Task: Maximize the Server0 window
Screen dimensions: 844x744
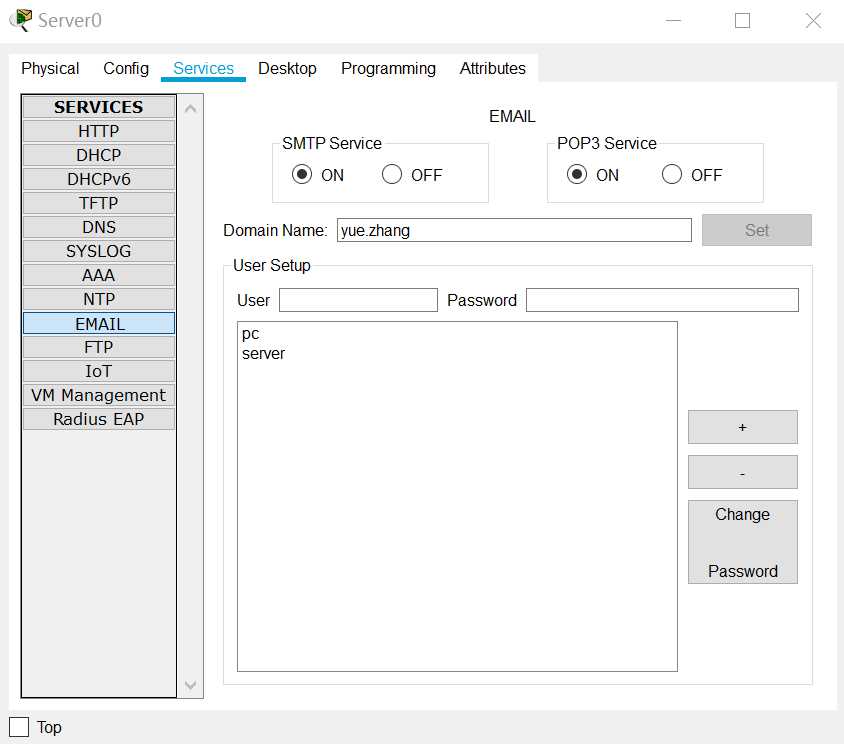Action: pyautogui.click(x=743, y=20)
